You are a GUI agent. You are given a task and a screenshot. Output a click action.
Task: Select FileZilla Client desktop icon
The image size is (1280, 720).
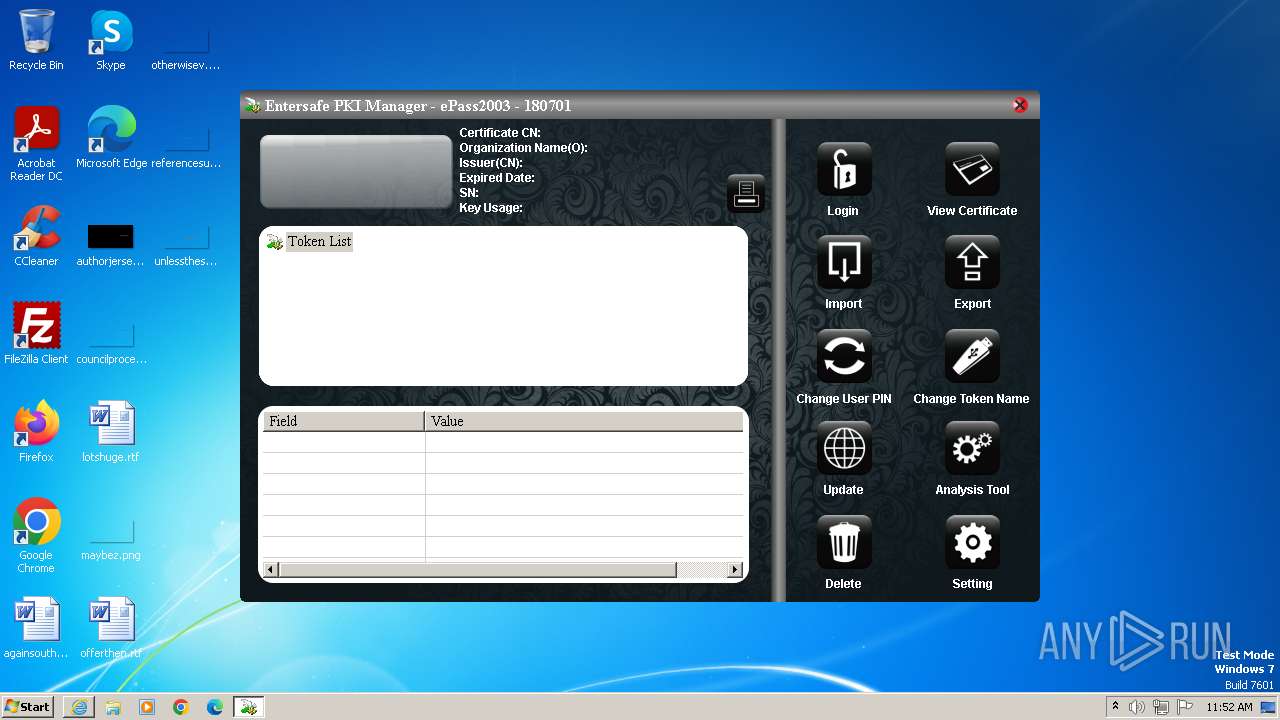[x=36, y=333]
